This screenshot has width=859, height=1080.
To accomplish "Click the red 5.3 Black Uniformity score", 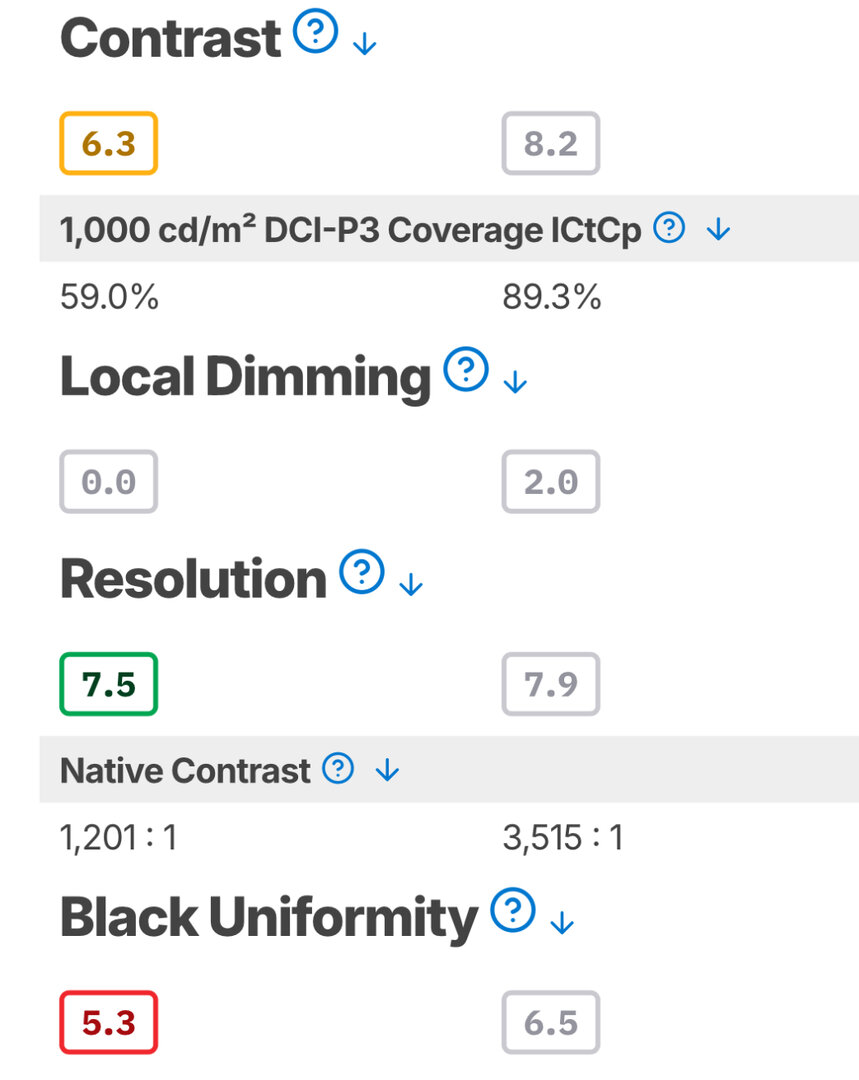I will [x=108, y=1022].
